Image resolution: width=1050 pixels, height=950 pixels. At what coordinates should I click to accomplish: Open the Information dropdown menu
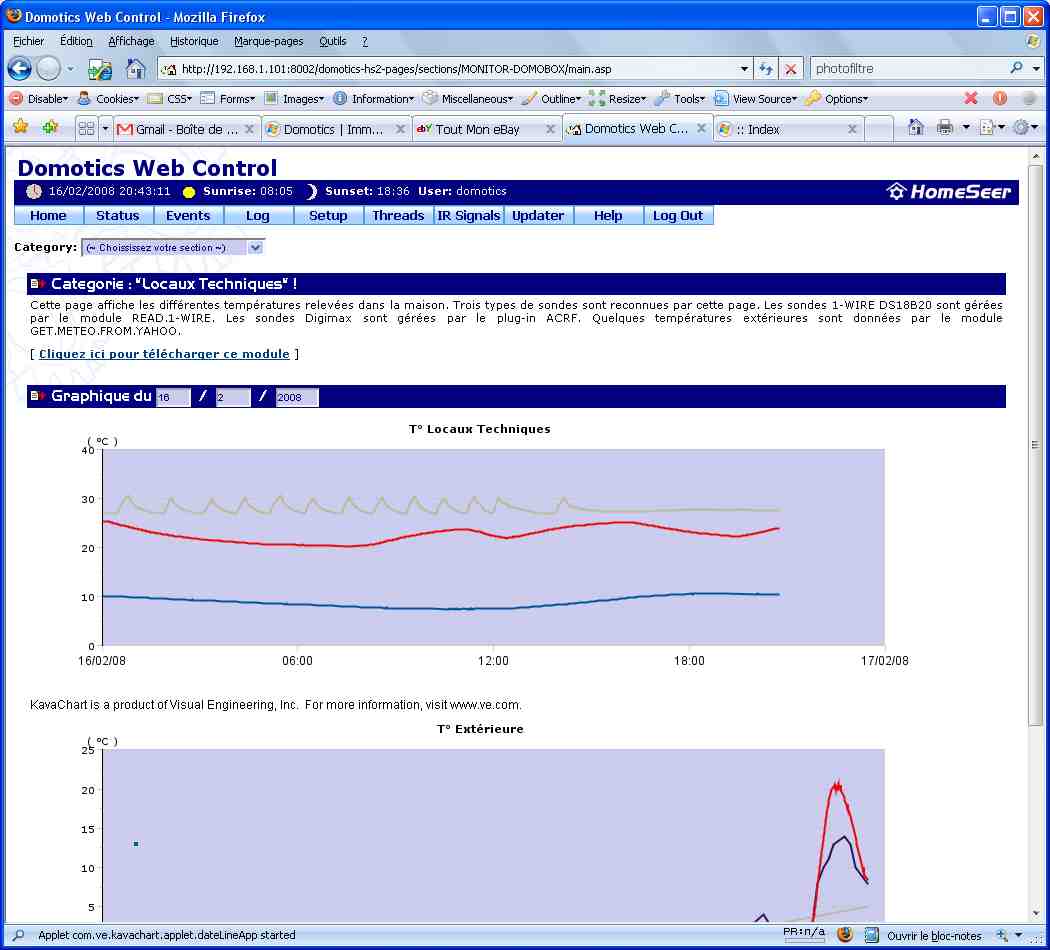(374, 98)
